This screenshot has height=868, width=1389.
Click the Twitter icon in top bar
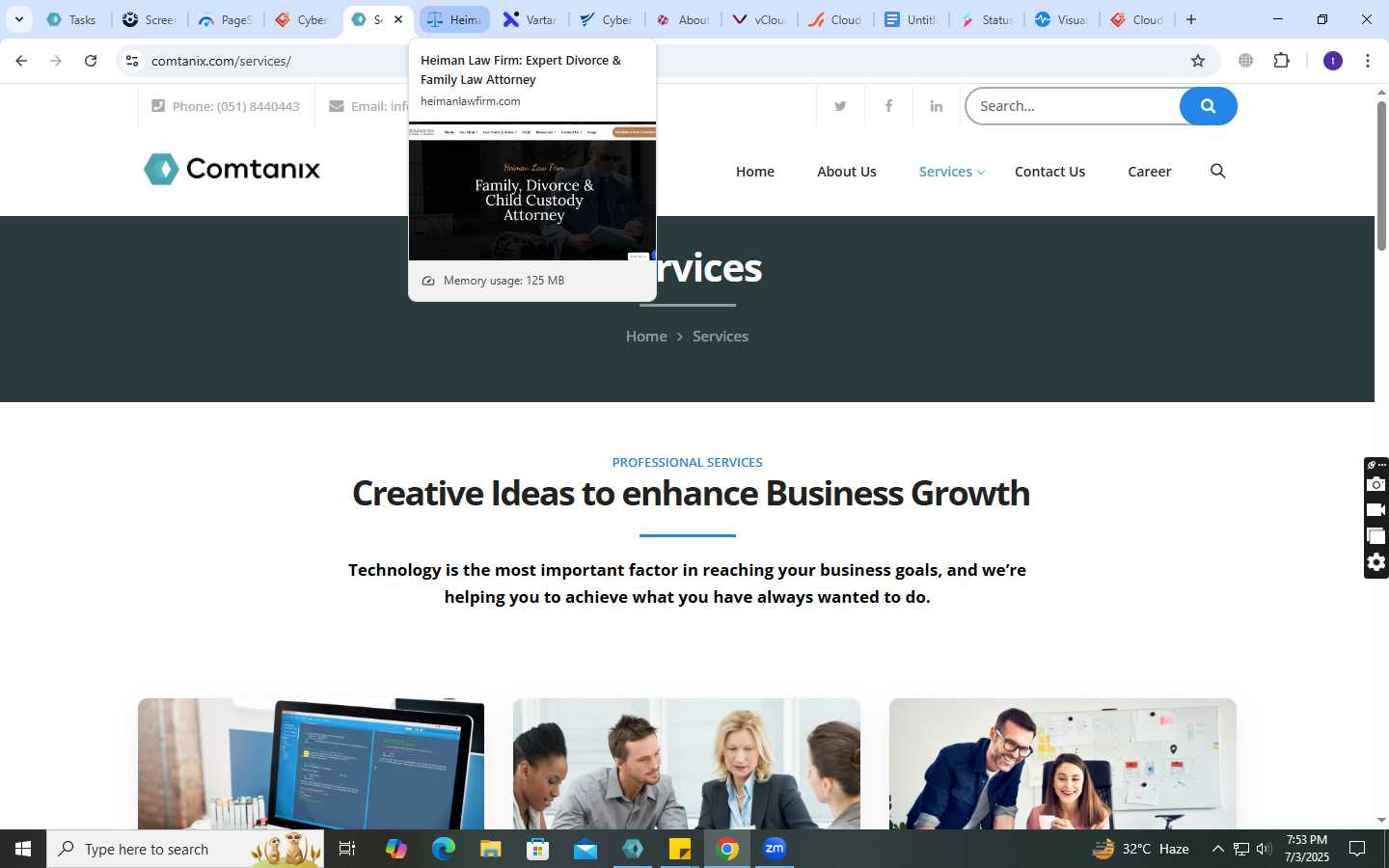pos(840,106)
